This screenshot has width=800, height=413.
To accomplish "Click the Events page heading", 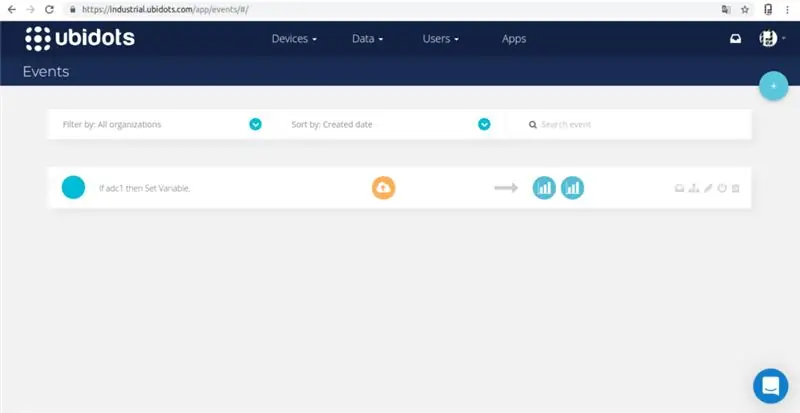I will click(x=46, y=72).
